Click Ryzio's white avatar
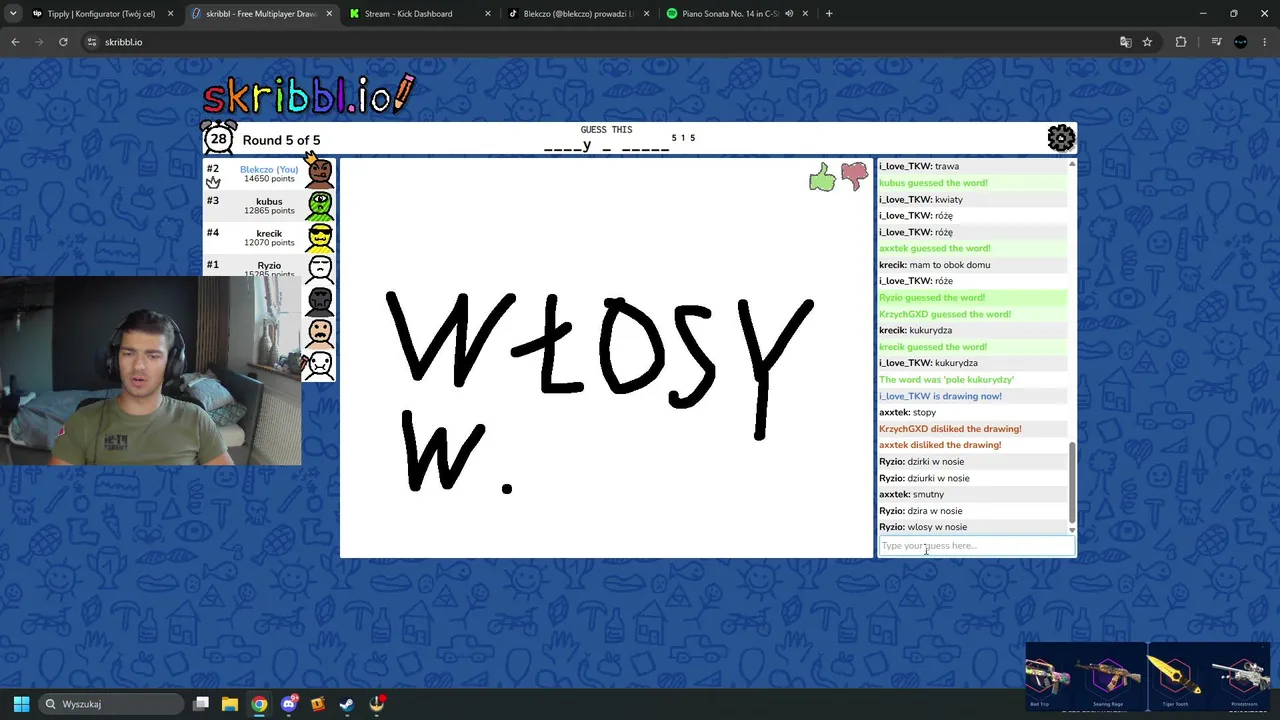This screenshot has height=720, width=1280. 320,267
